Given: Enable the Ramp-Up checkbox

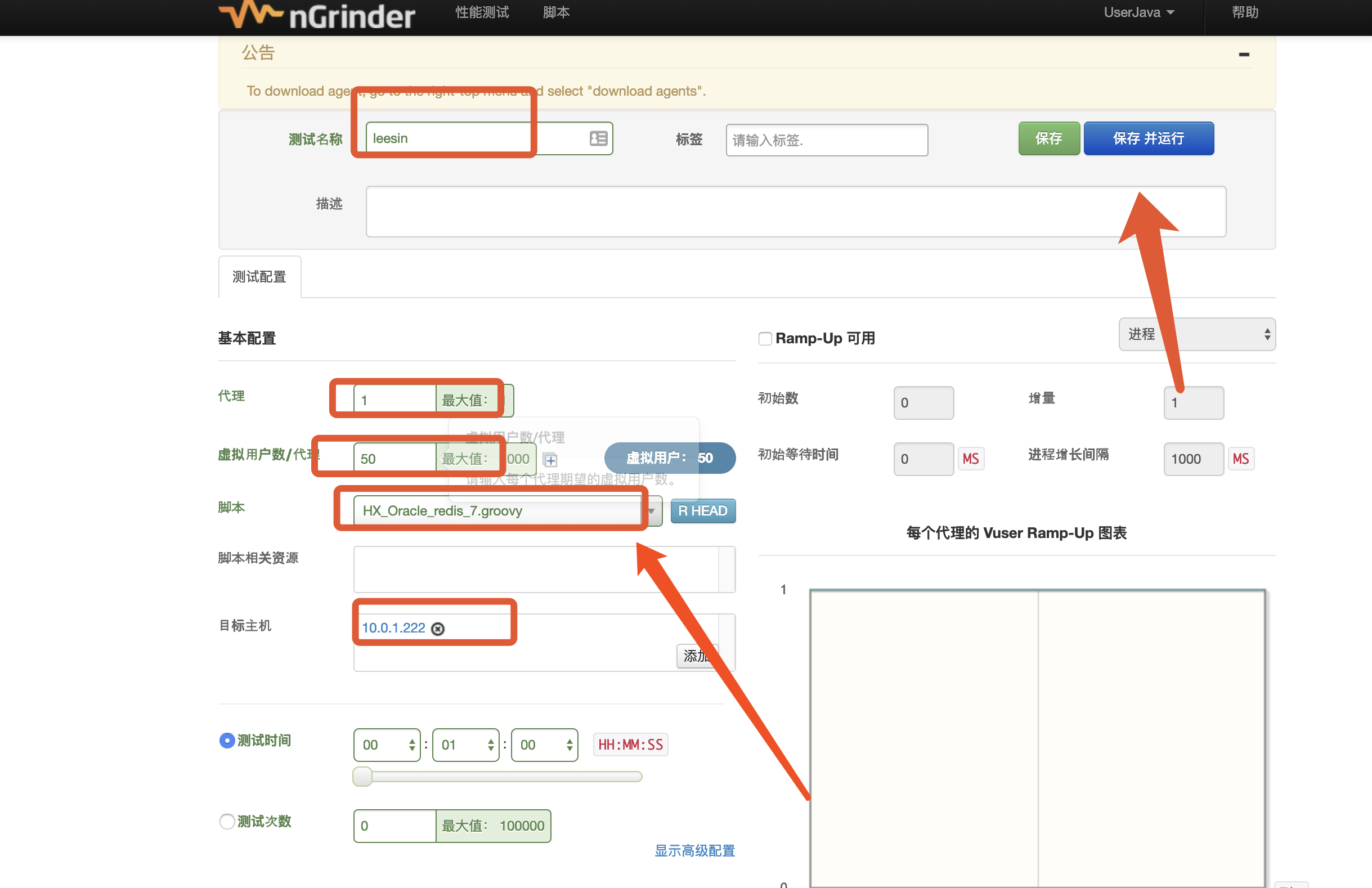Looking at the screenshot, I should click(765, 338).
